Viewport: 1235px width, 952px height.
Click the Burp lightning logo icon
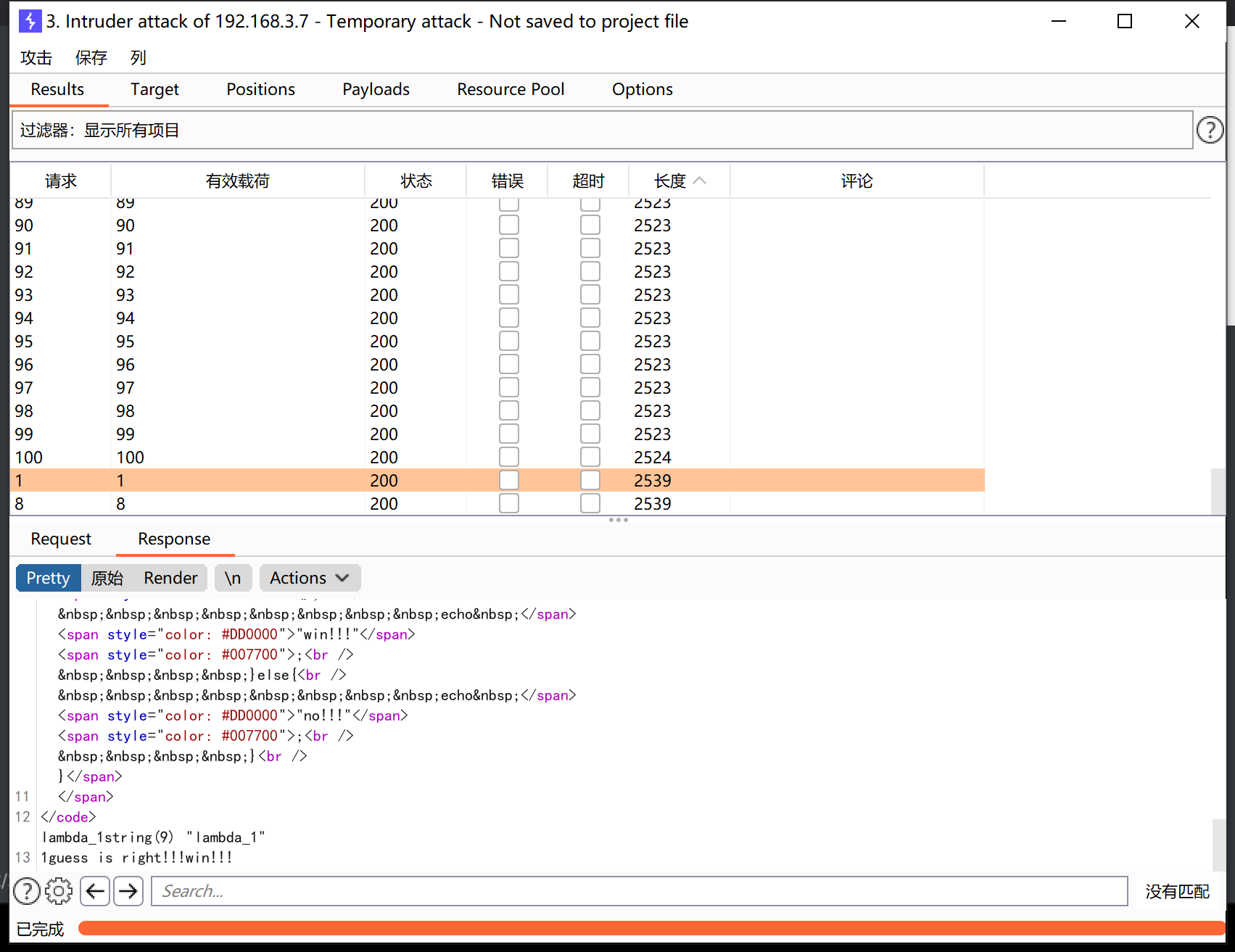(30, 21)
